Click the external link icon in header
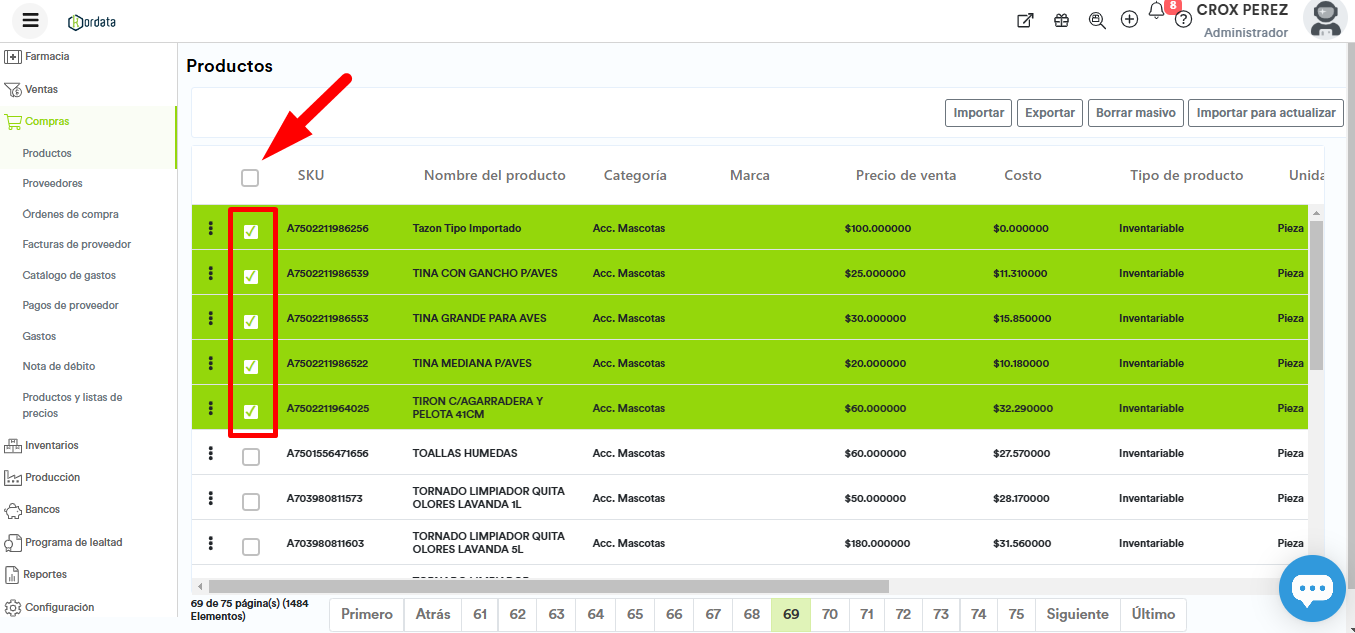This screenshot has height=633, width=1355. pos(1025,20)
